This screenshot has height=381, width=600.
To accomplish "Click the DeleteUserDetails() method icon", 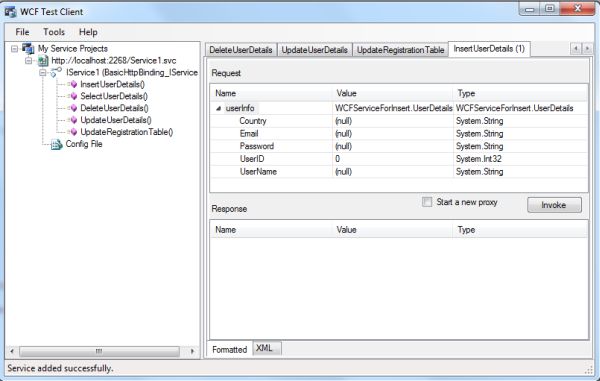I will point(73,108).
